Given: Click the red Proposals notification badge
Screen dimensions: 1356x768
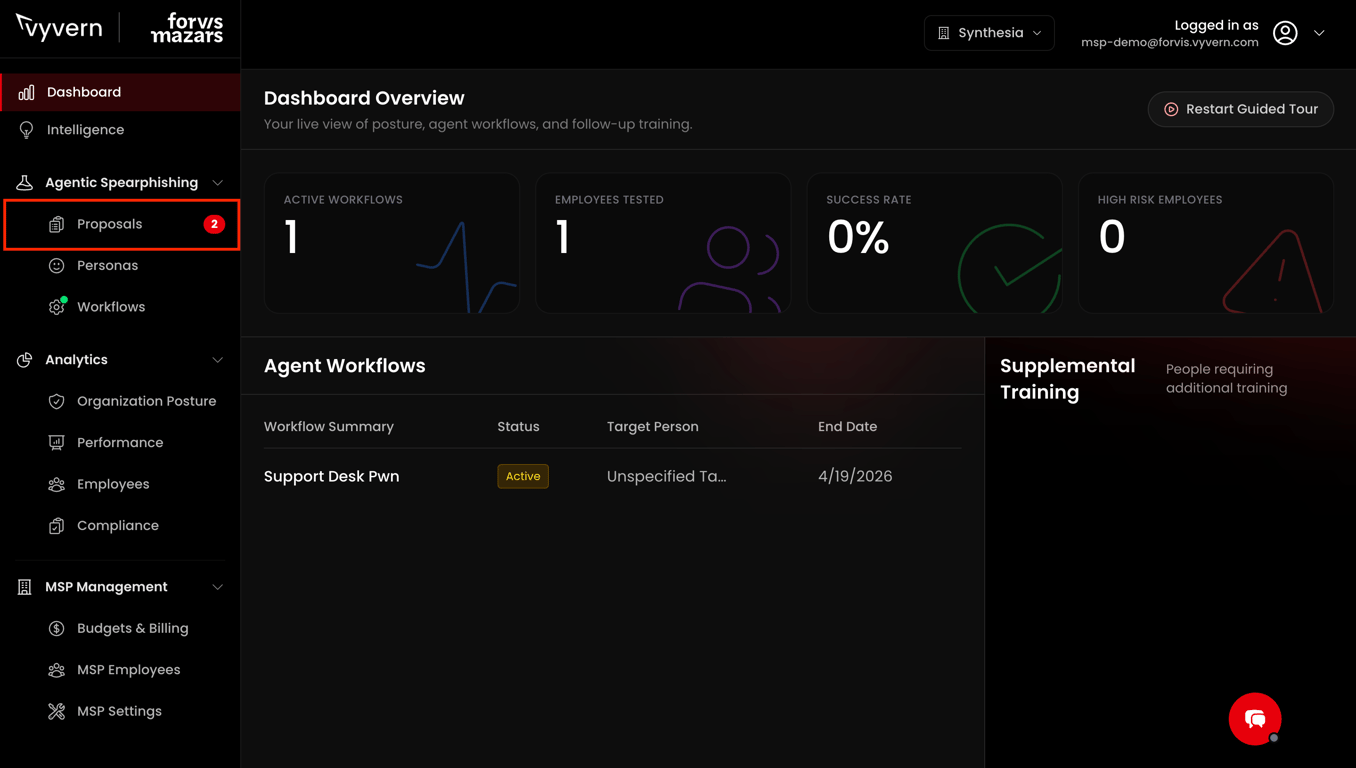Looking at the screenshot, I should tap(214, 224).
